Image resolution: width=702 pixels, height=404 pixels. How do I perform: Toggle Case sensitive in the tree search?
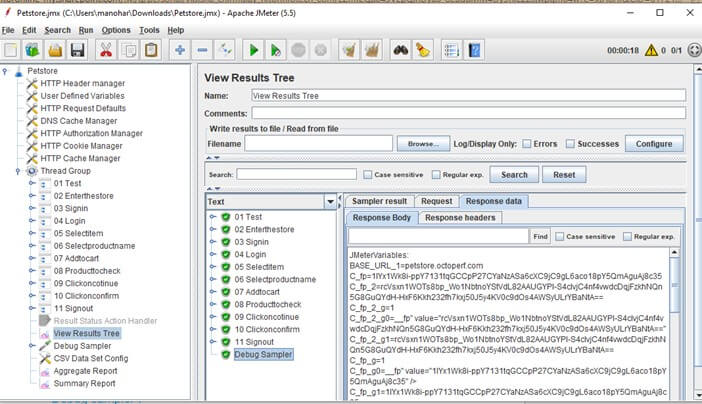[368, 175]
